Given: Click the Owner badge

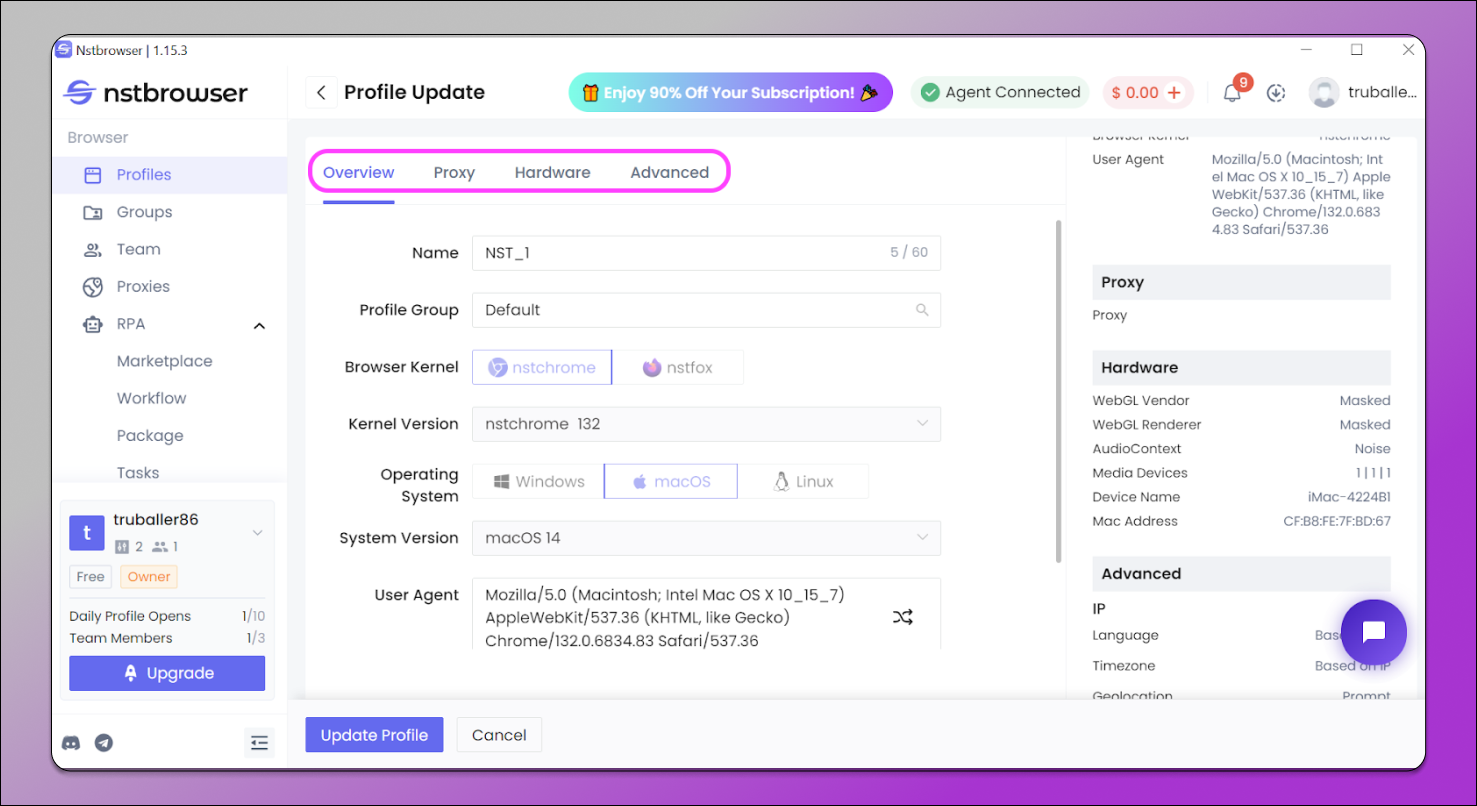Looking at the screenshot, I should point(149,577).
